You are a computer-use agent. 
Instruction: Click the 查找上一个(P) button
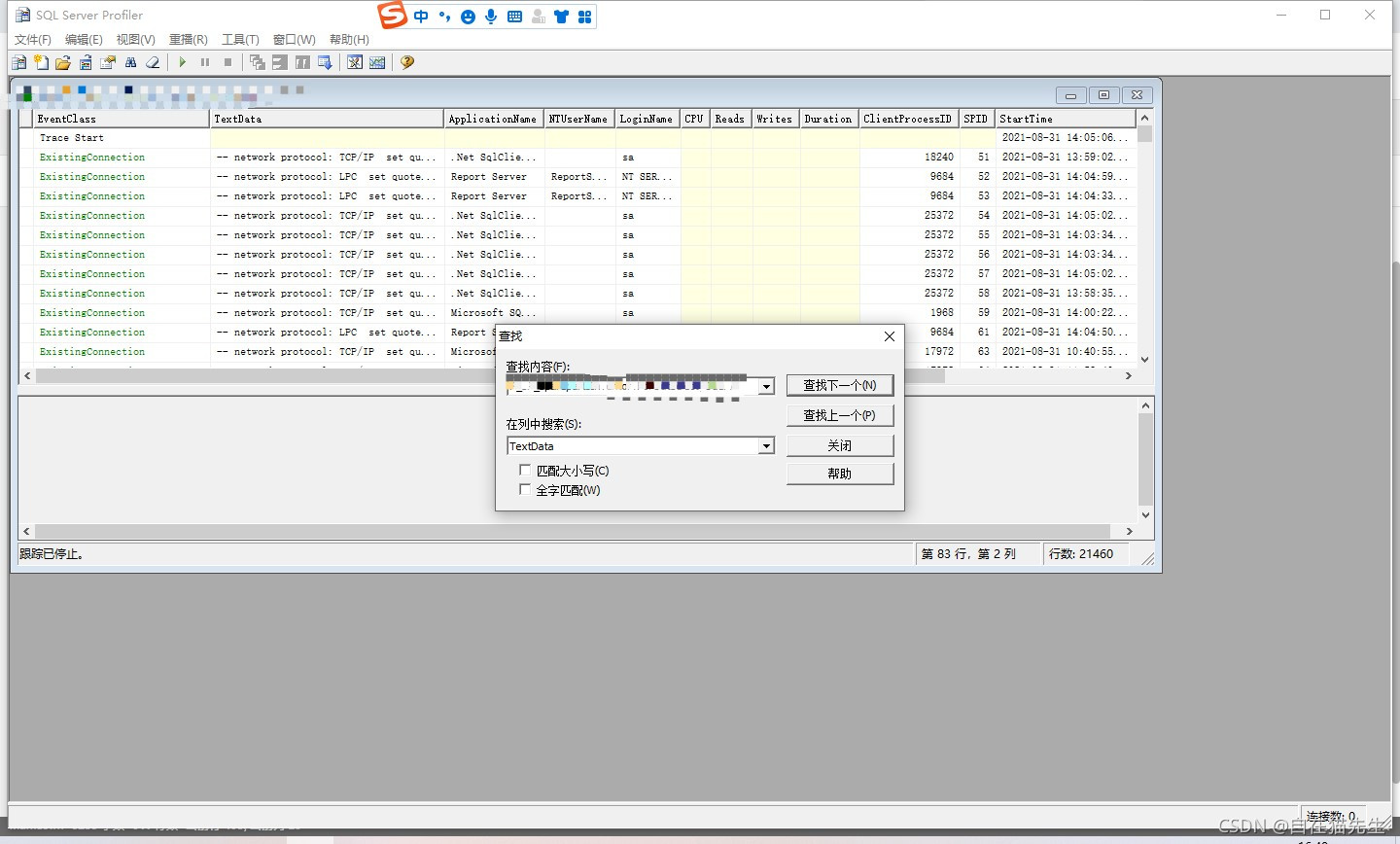tap(840, 415)
